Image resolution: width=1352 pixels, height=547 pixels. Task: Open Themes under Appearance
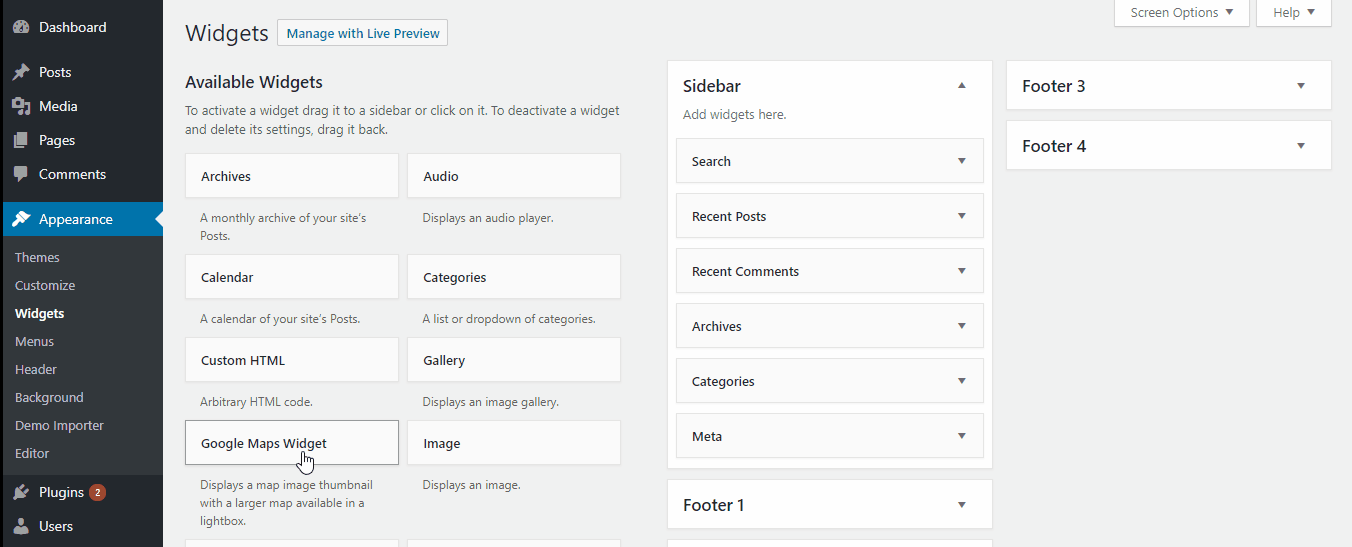[37, 257]
